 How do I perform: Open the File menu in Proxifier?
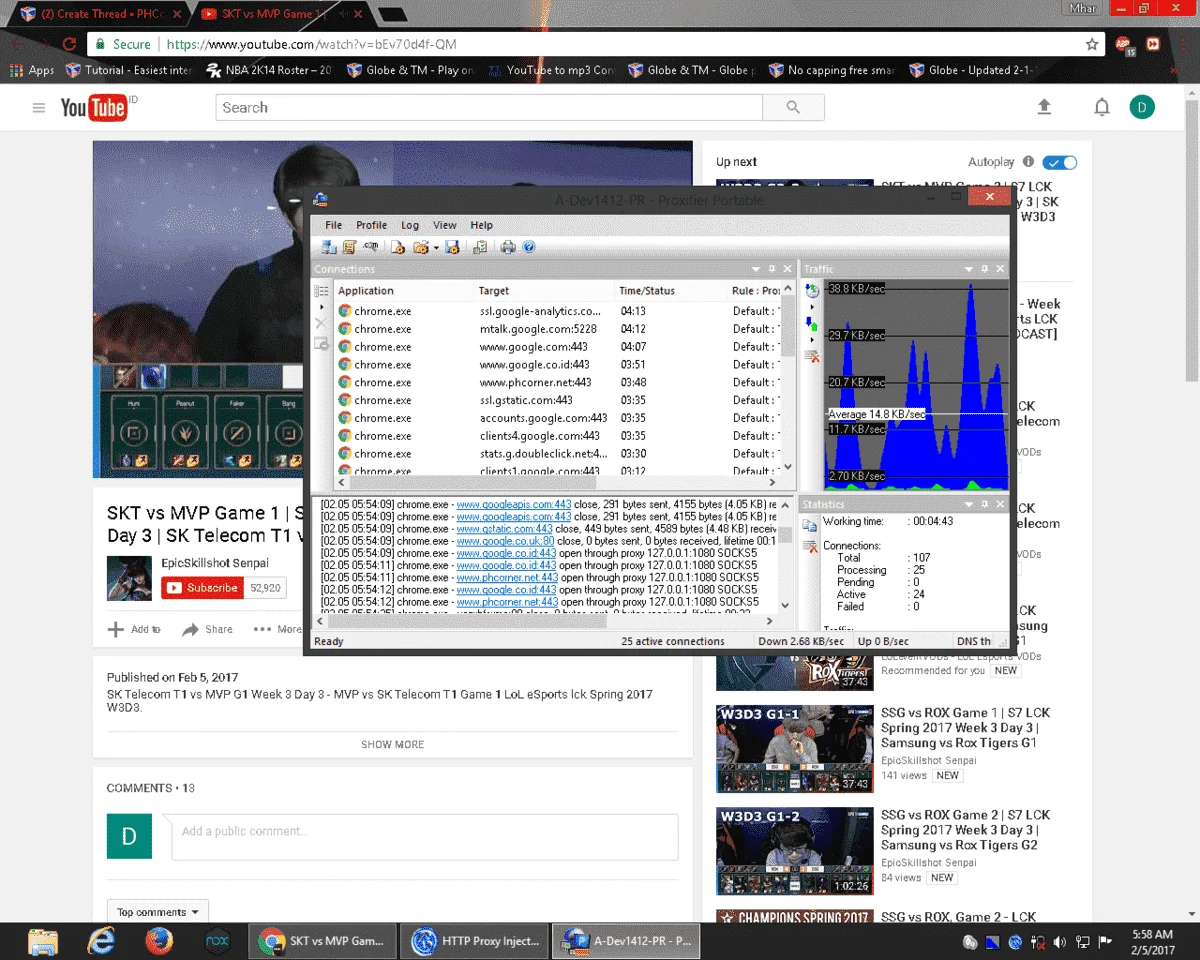[x=334, y=225]
